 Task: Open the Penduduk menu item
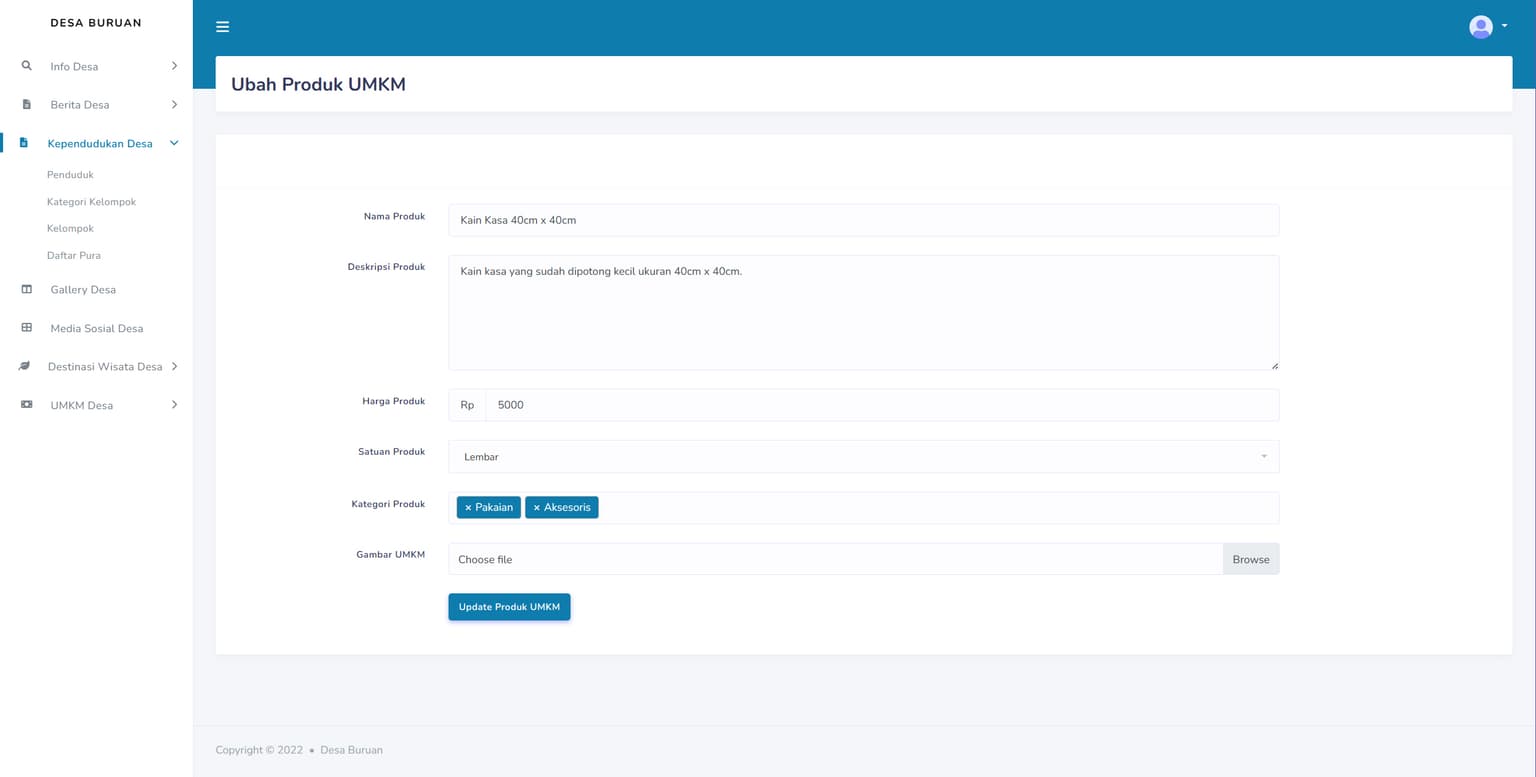[70, 174]
